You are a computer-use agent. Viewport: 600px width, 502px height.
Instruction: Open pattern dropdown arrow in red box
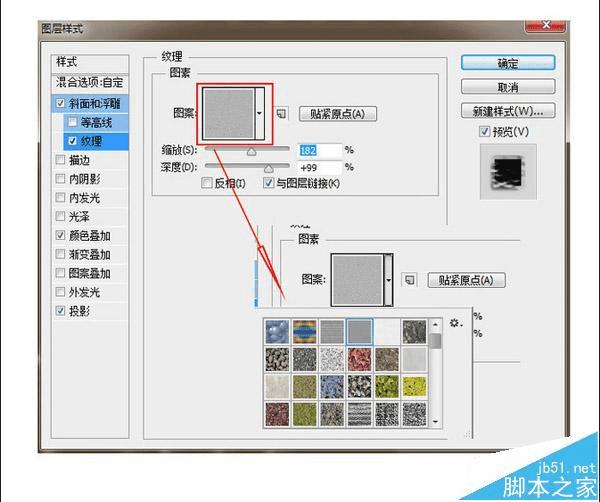(259, 113)
